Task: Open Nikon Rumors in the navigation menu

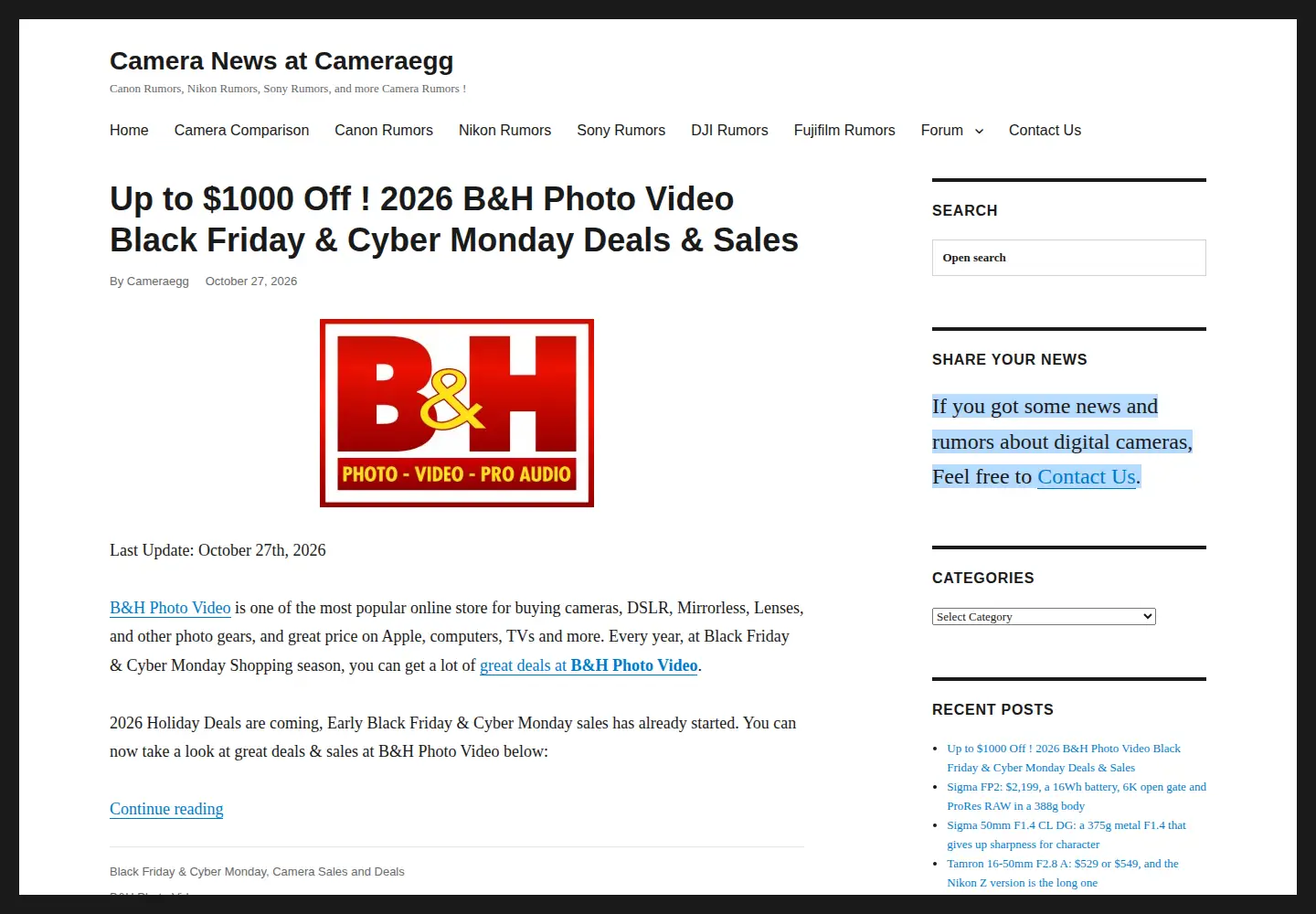Action: click(504, 131)
